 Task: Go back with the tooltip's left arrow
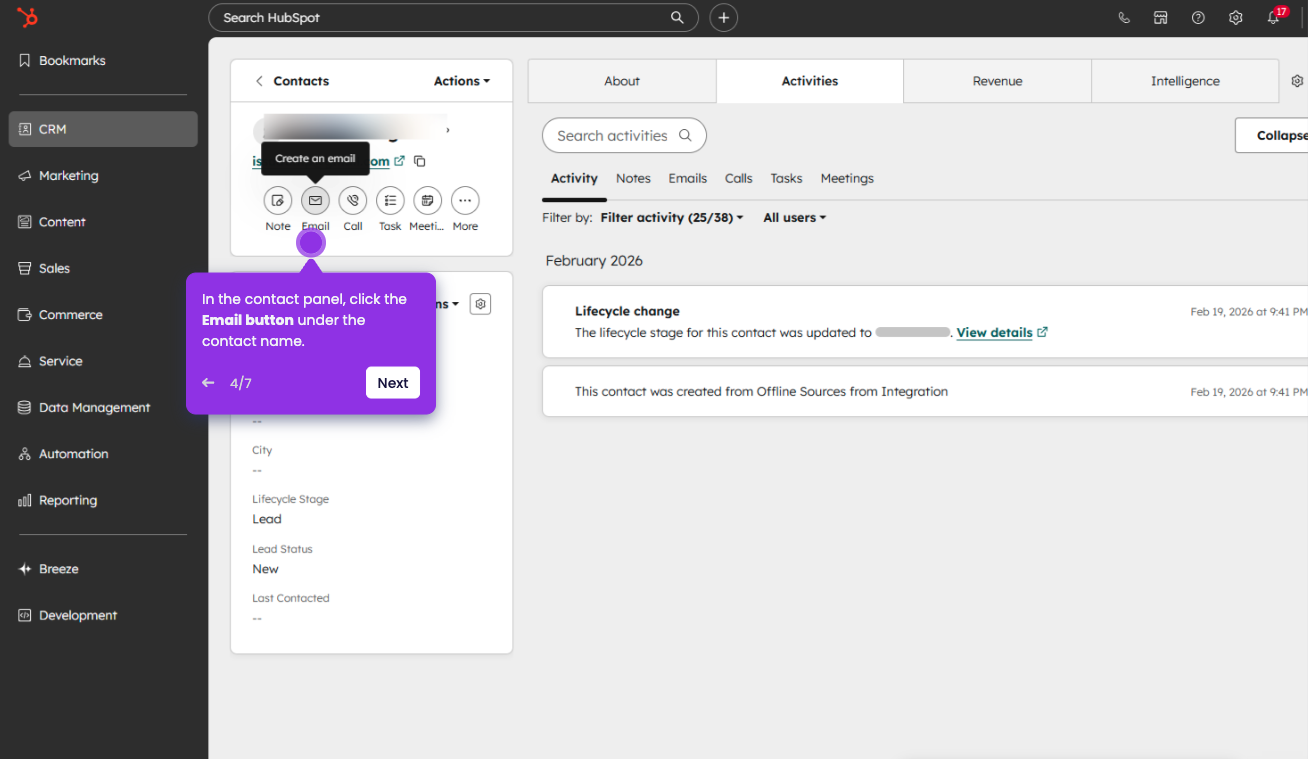click(208, 383)
